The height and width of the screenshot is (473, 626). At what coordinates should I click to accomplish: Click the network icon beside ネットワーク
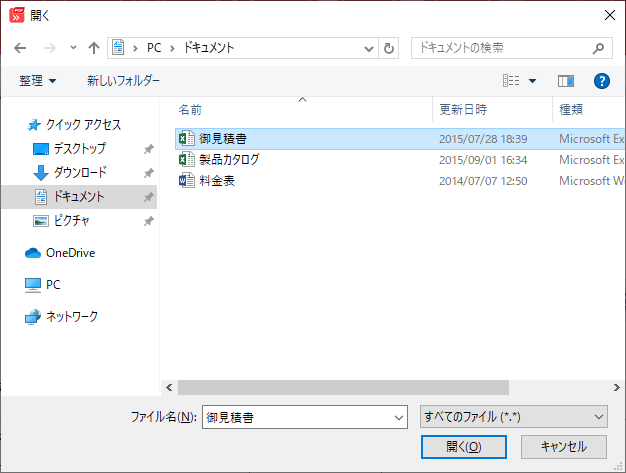[x=33, y=317]
